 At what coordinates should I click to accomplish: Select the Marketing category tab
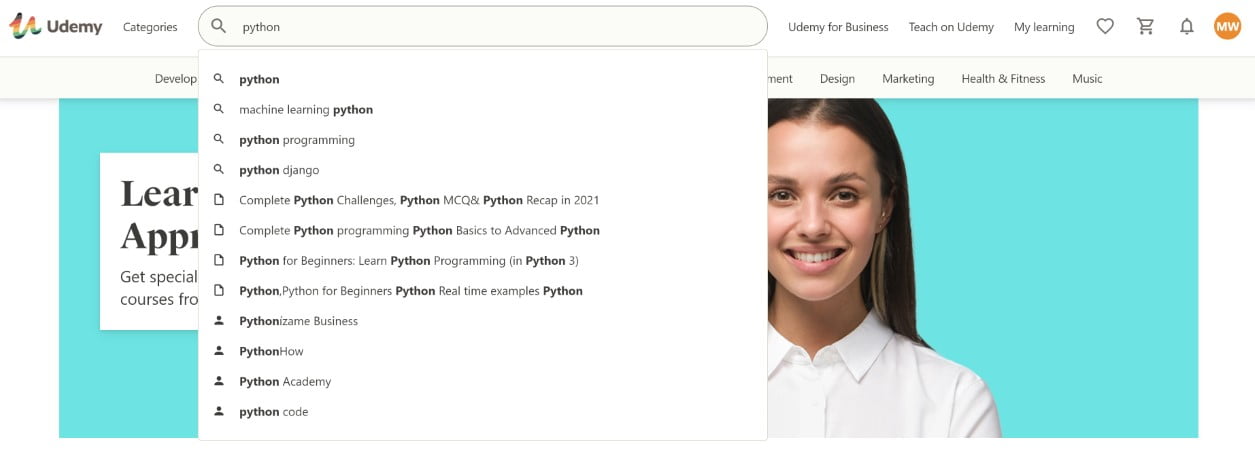908,79
